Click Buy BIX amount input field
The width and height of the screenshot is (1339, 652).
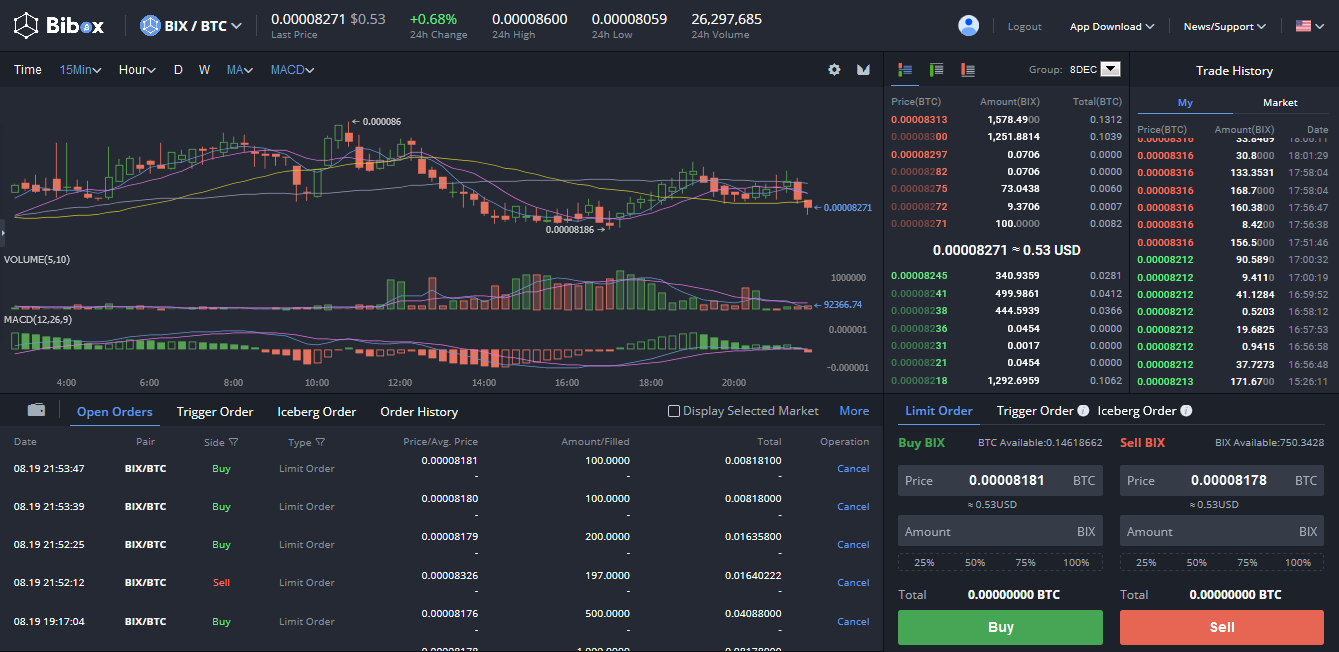click(x=1000, y=531)
